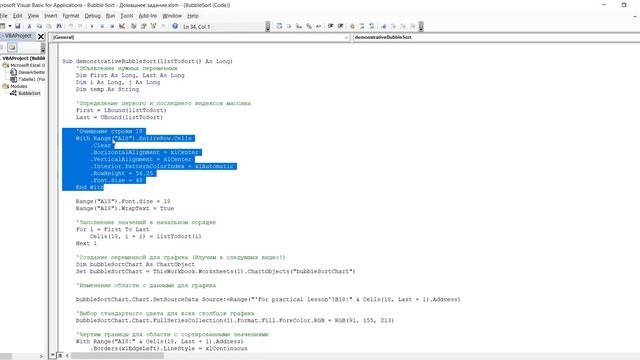The width and height of the screenshot is (640, 360).
Task: Toggle Folders in Project Explorer
Action: point(12,48)
